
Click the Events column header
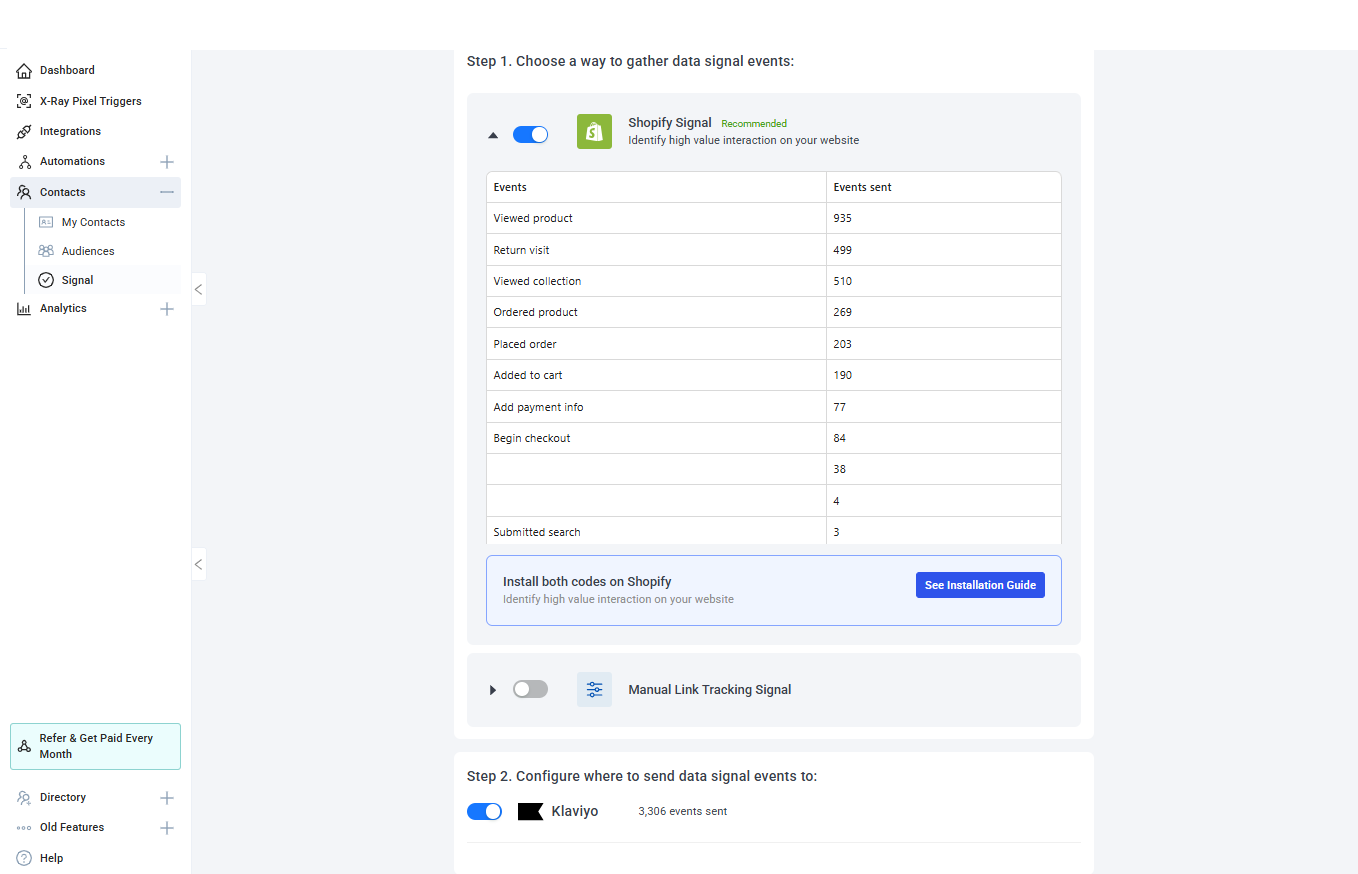pyautogui.click(x=657, y=187)
